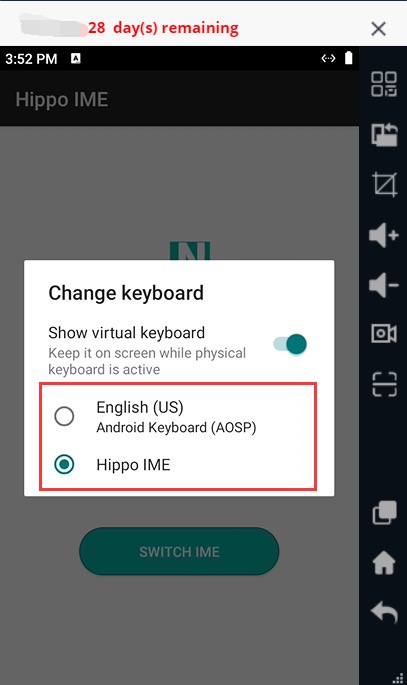
Task: Click the SWITCH IME button
Action: tap(179, 551)
